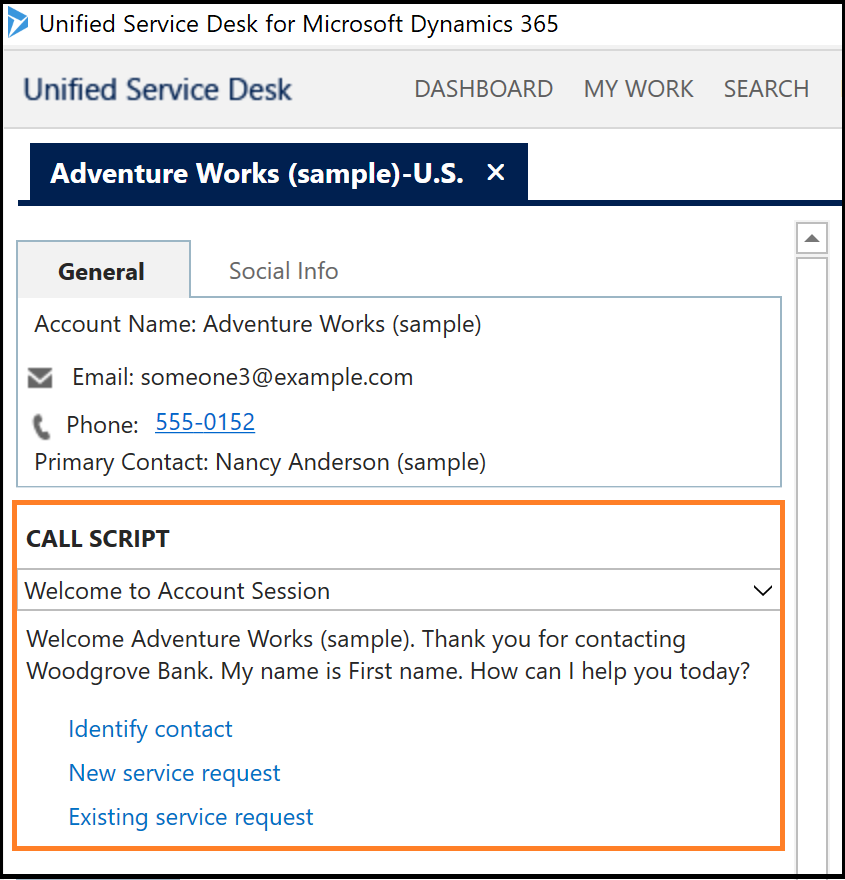This screenshot has width=845, height=880.
Task: Click the phone receiver icon
Action: 41,424
